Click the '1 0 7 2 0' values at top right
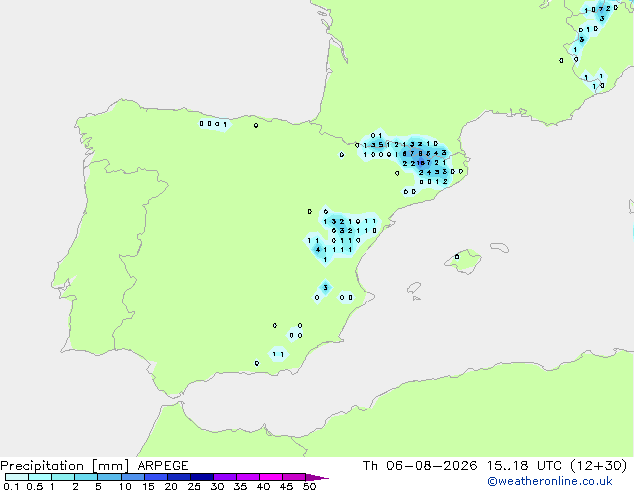The height and width of the screenshot is (490, 634). point(601,9)
